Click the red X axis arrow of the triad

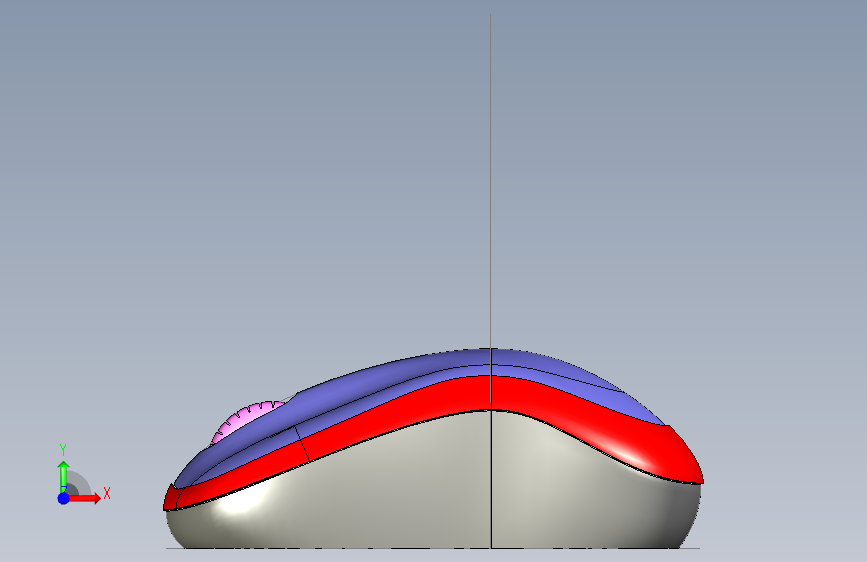(85, 498)
